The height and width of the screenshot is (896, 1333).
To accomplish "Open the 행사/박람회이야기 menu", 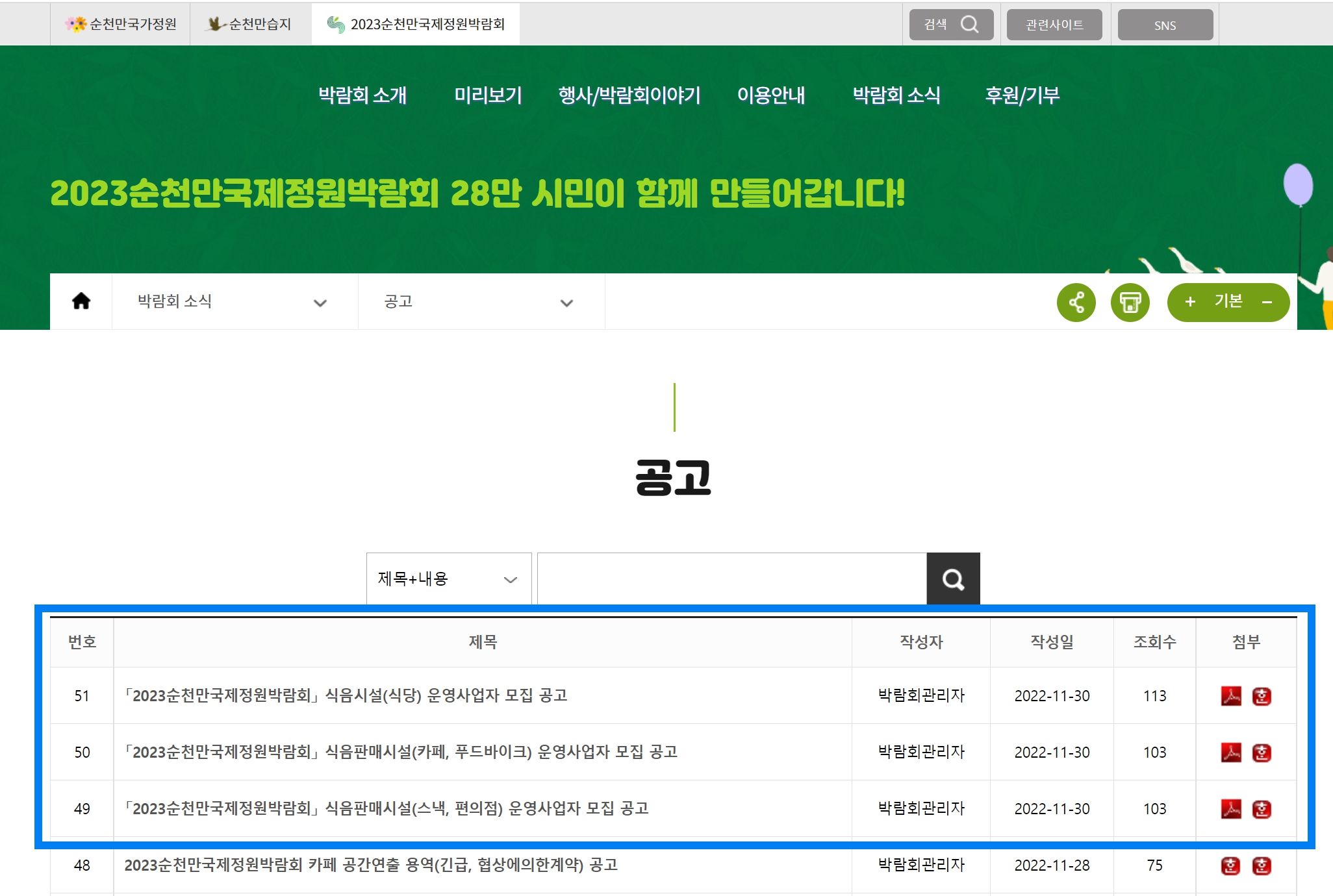I will point(629,95).
